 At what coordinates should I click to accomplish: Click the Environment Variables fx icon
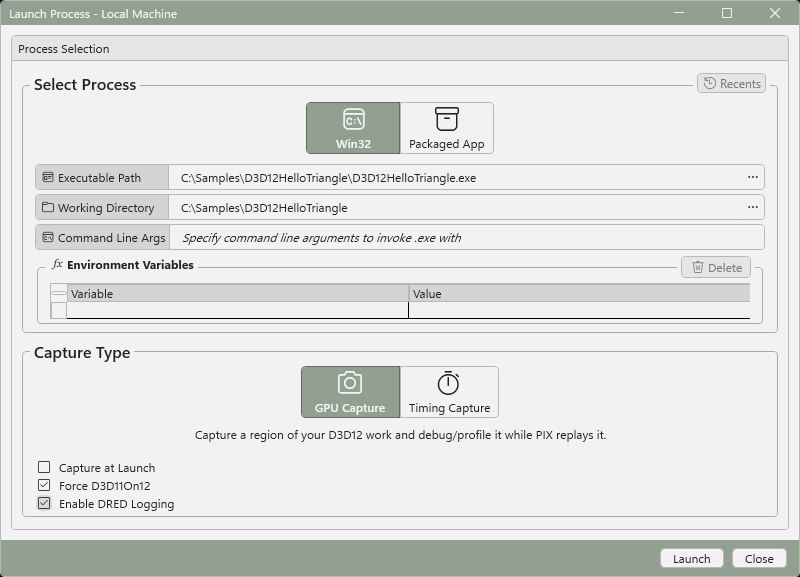57,264
